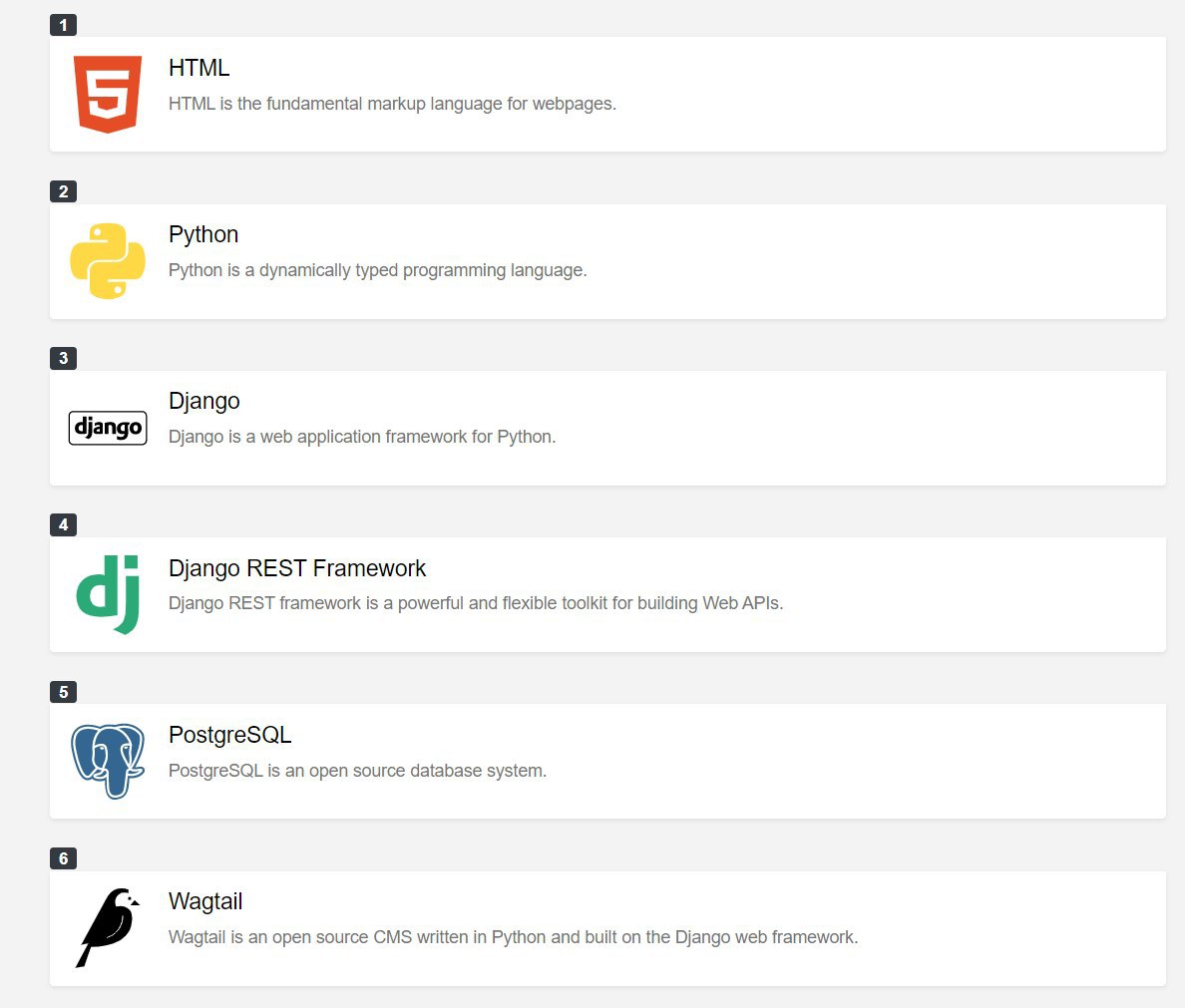Viewport: 1185px width, 1008px height.
Task: Click the yellow Python logo
Action: (108, 260)
